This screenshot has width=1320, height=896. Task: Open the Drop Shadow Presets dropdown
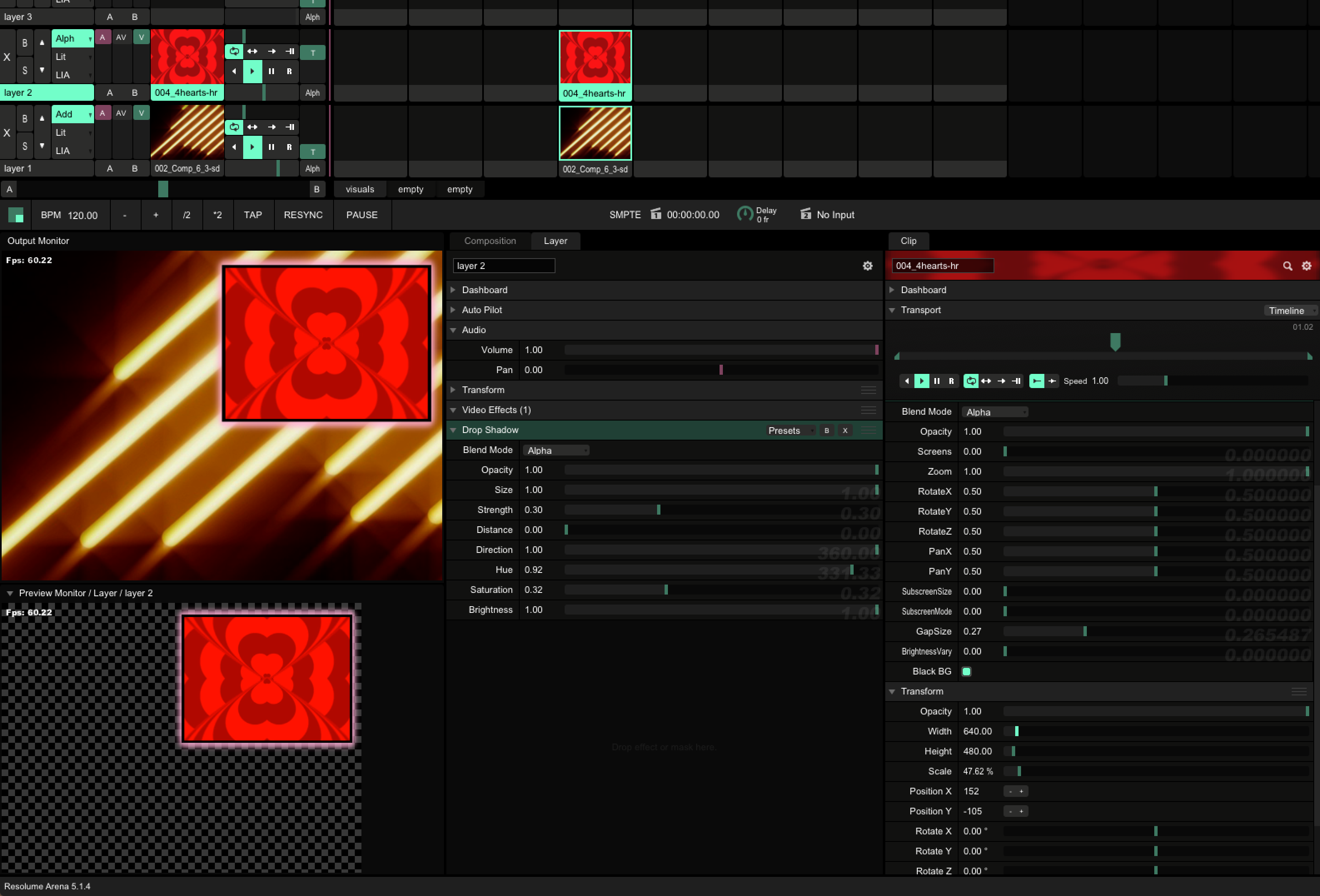790,431
